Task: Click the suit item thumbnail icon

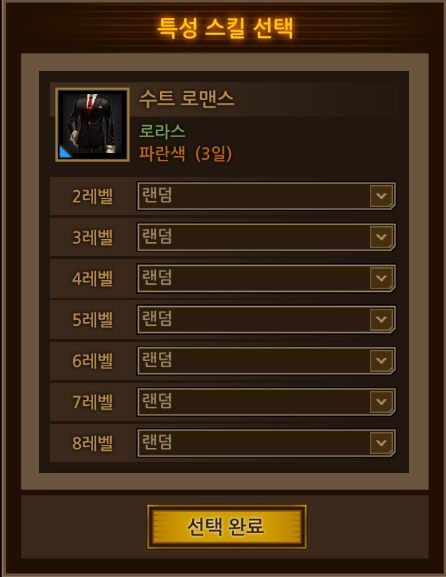Action: [92, 124]
